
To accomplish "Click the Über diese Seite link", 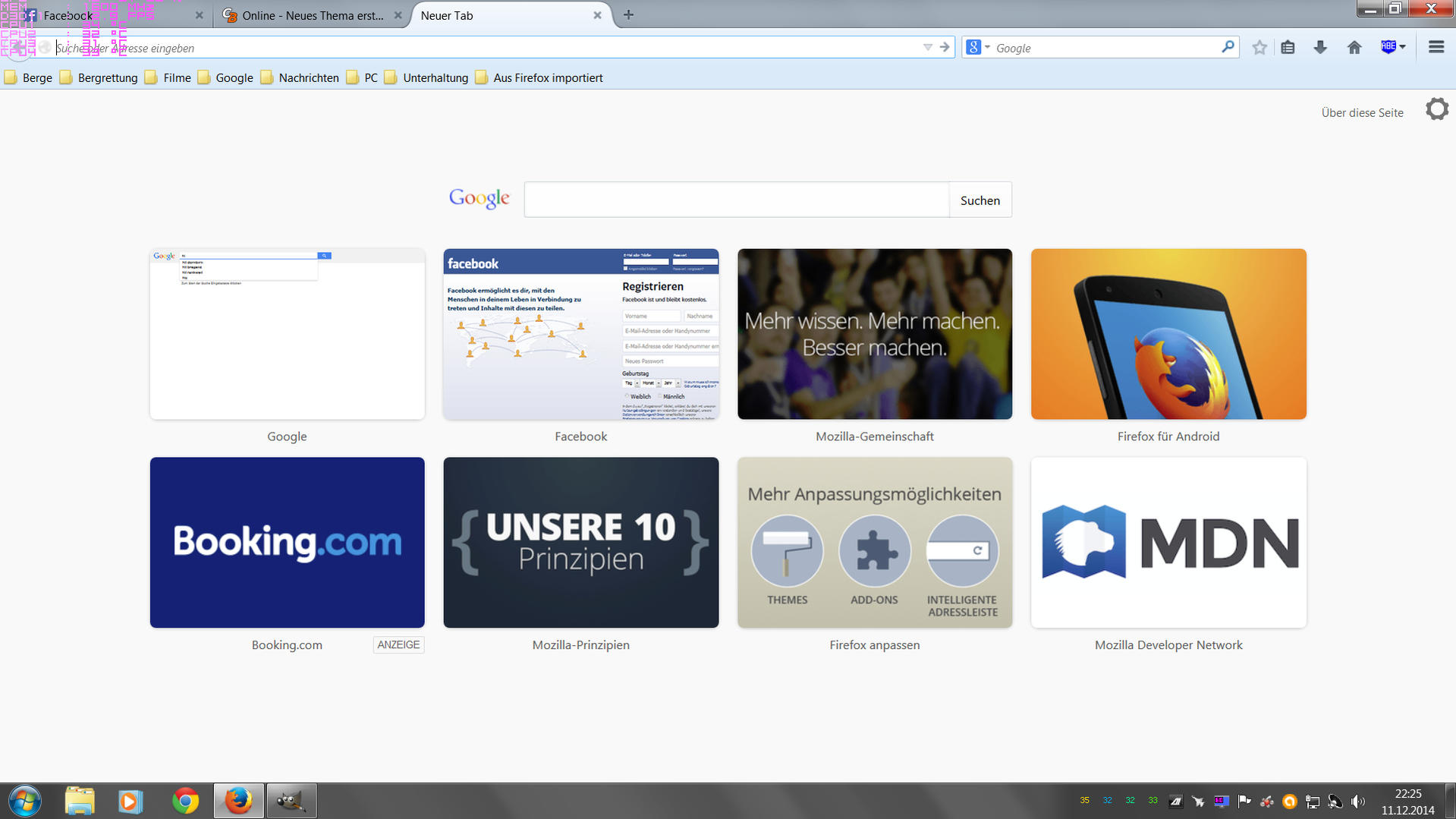I will pos(1362,112).
